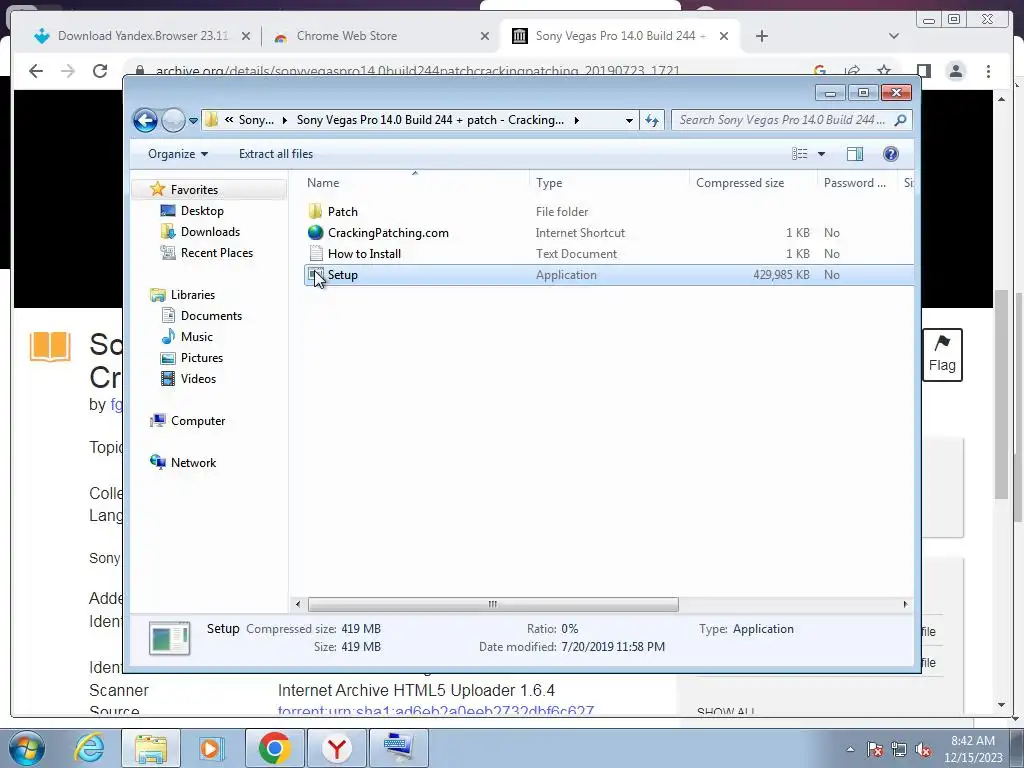Open Yandex Browser taskbar icon
Image resolution: width=1024 pixels, height=768 pixels.
tap(336, 748)
